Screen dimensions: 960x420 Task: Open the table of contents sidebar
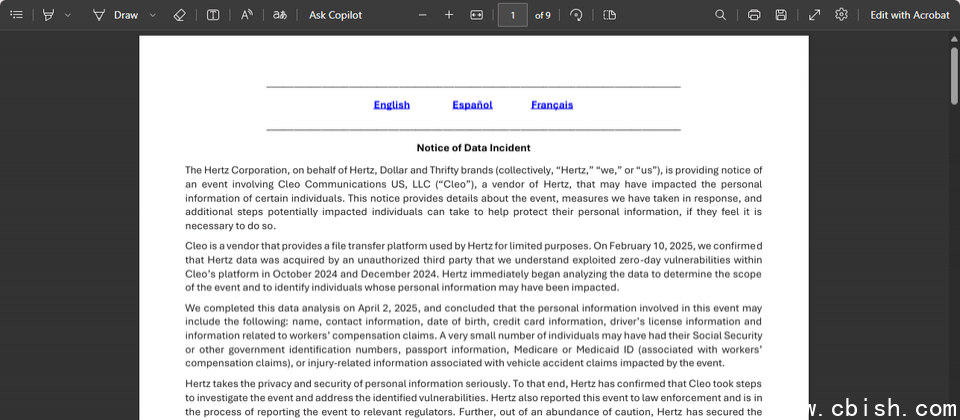[x=17, y=15]
